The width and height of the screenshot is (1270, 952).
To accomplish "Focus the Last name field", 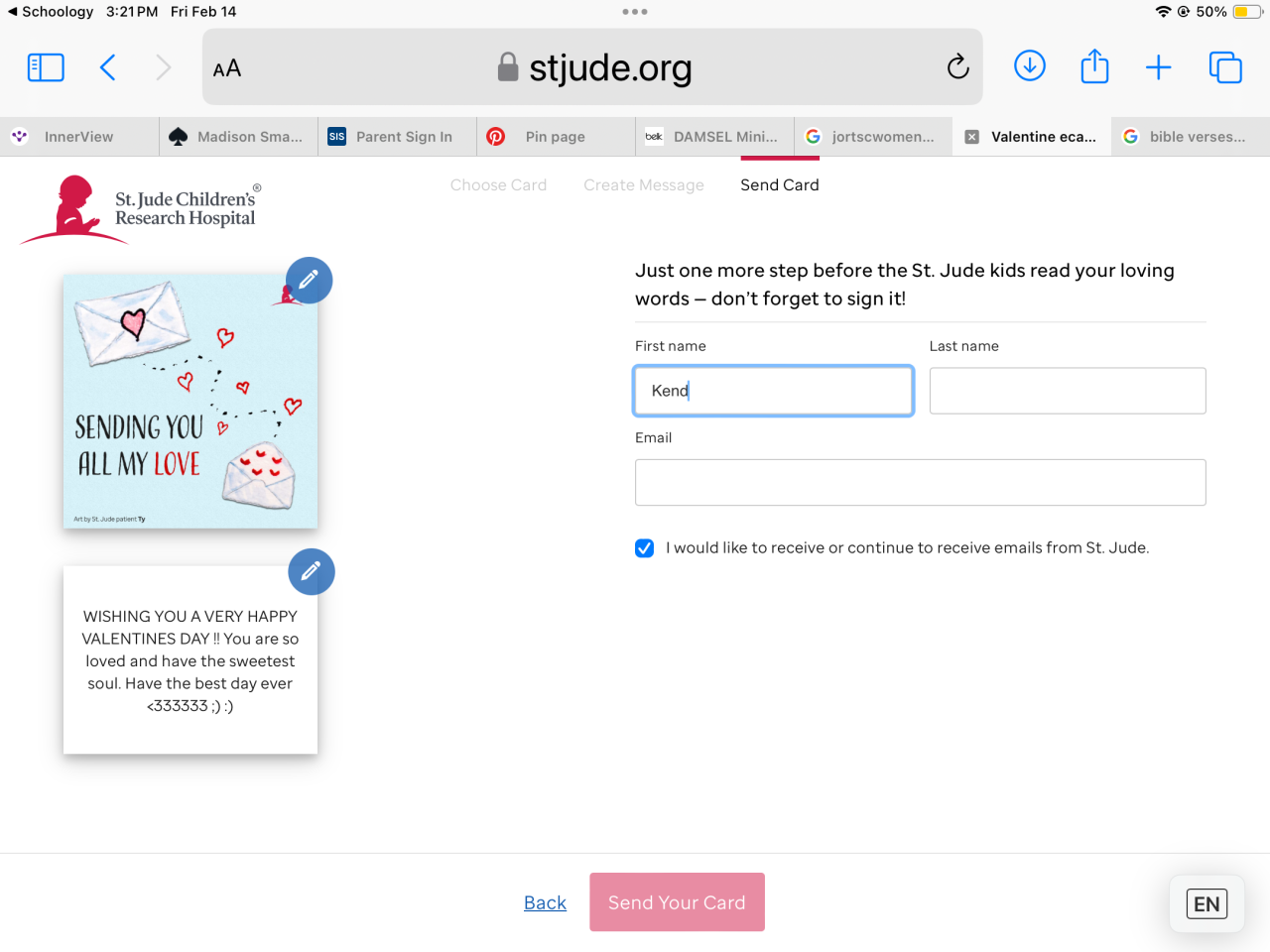I will [x=1067, y=391].
